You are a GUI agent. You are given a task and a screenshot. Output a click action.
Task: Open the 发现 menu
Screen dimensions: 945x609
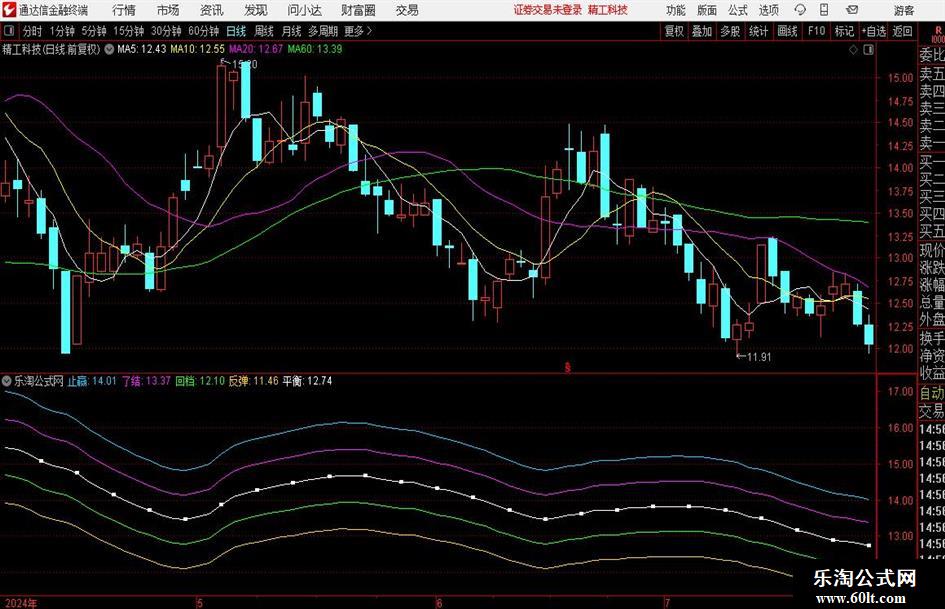(256, 10)
